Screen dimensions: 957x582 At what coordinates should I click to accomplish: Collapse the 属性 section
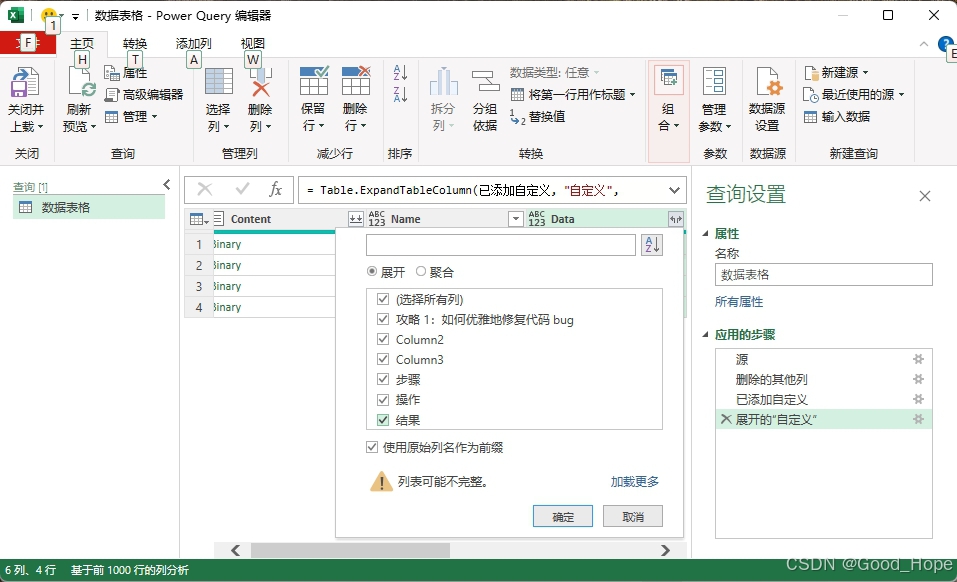pos(706,234)
